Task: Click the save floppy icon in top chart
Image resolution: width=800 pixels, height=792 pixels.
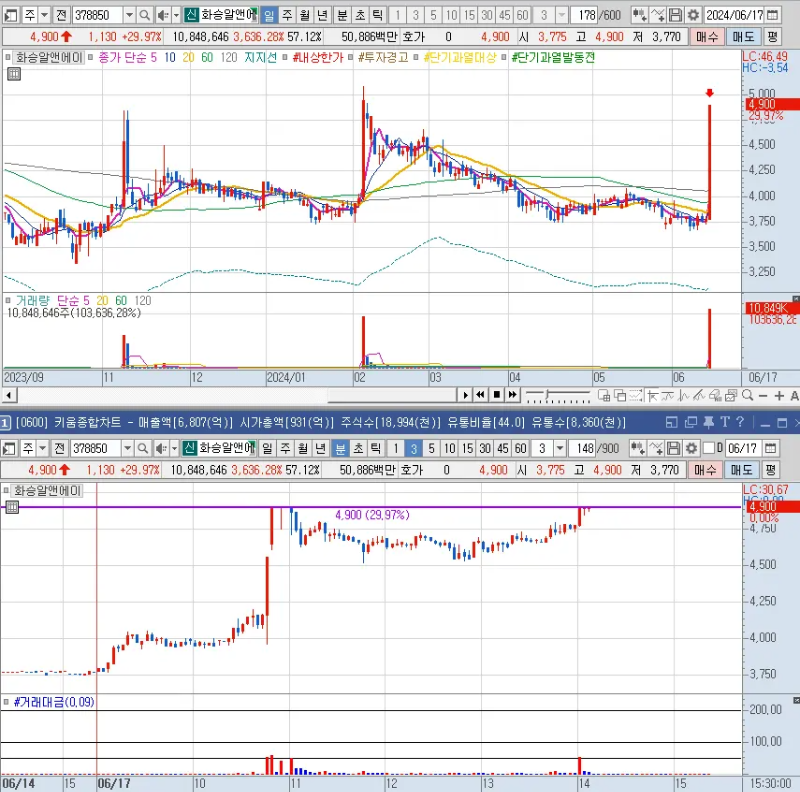Action: 675,15
